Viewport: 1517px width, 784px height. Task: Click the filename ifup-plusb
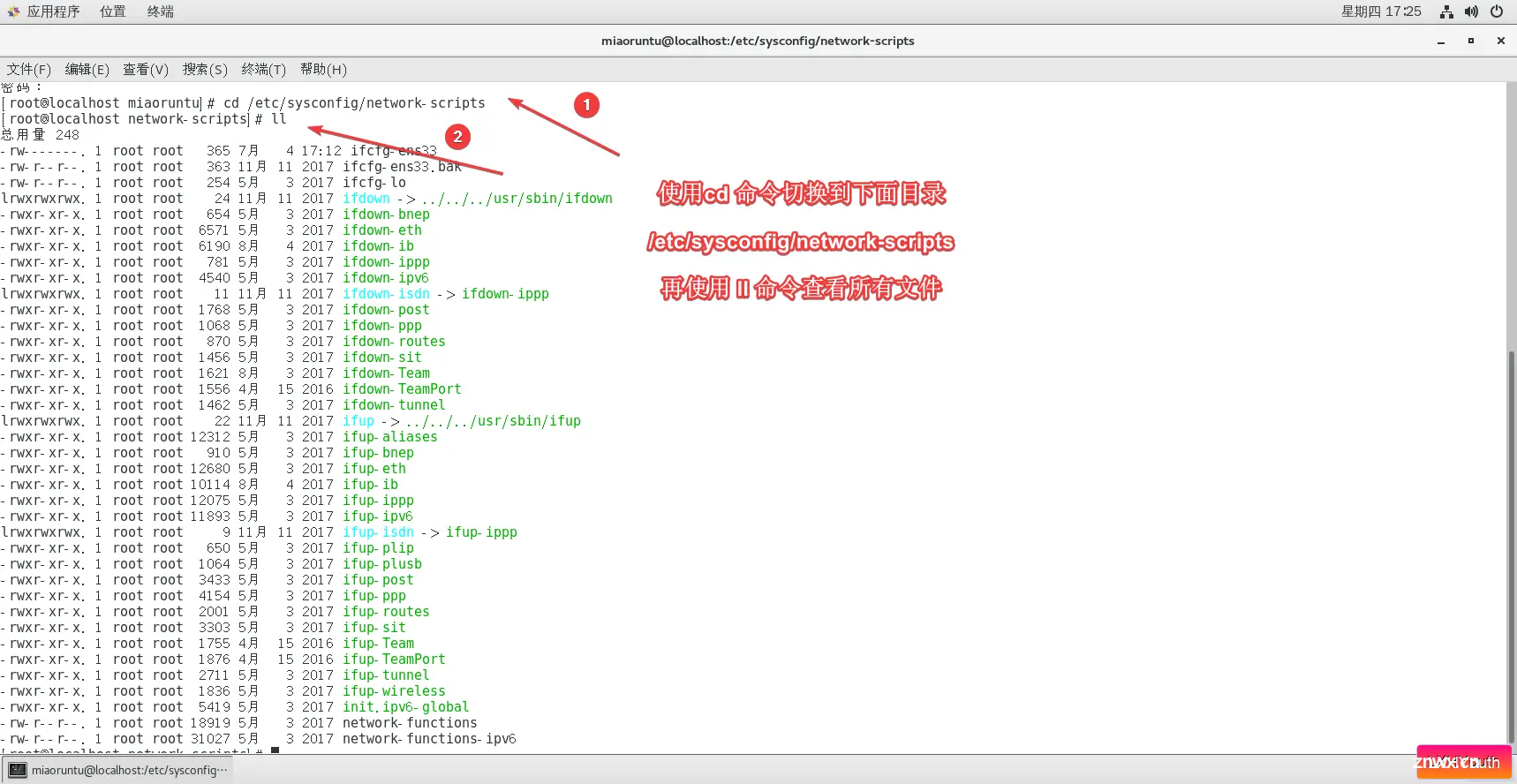point(382,564)
